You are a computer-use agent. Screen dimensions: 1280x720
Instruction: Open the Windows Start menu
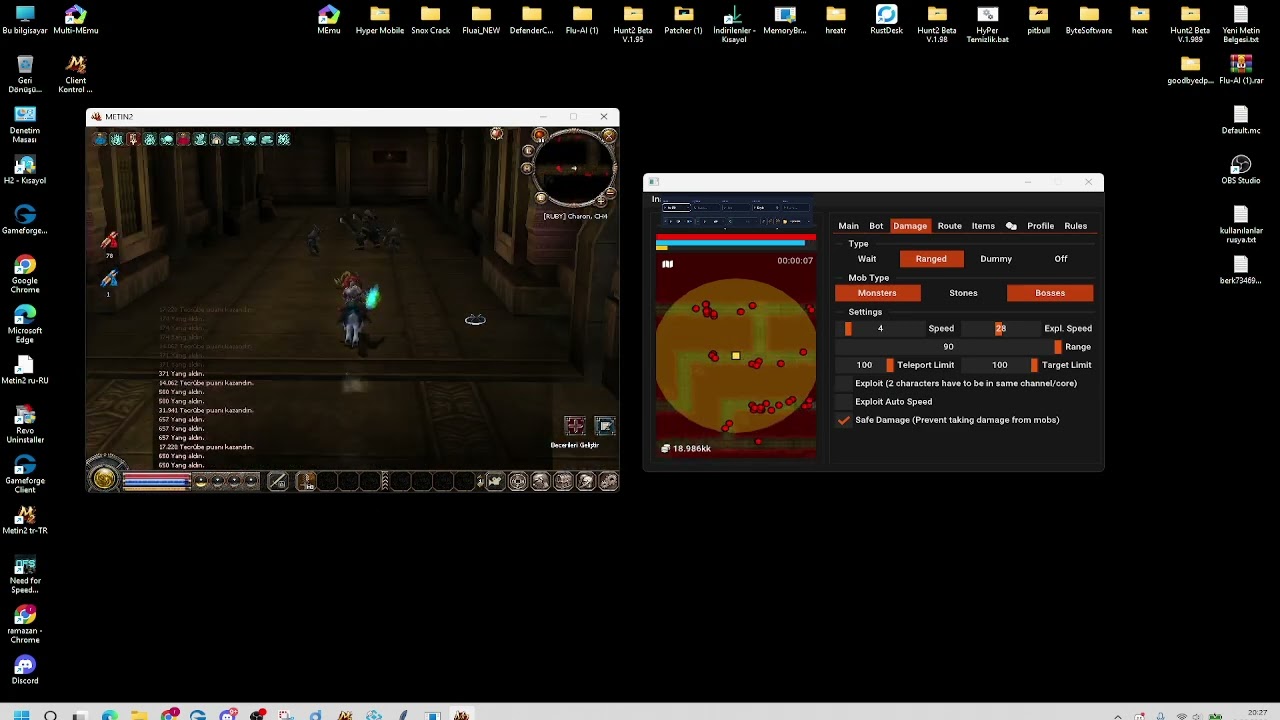pyautogui.click(x=21, y=715)
